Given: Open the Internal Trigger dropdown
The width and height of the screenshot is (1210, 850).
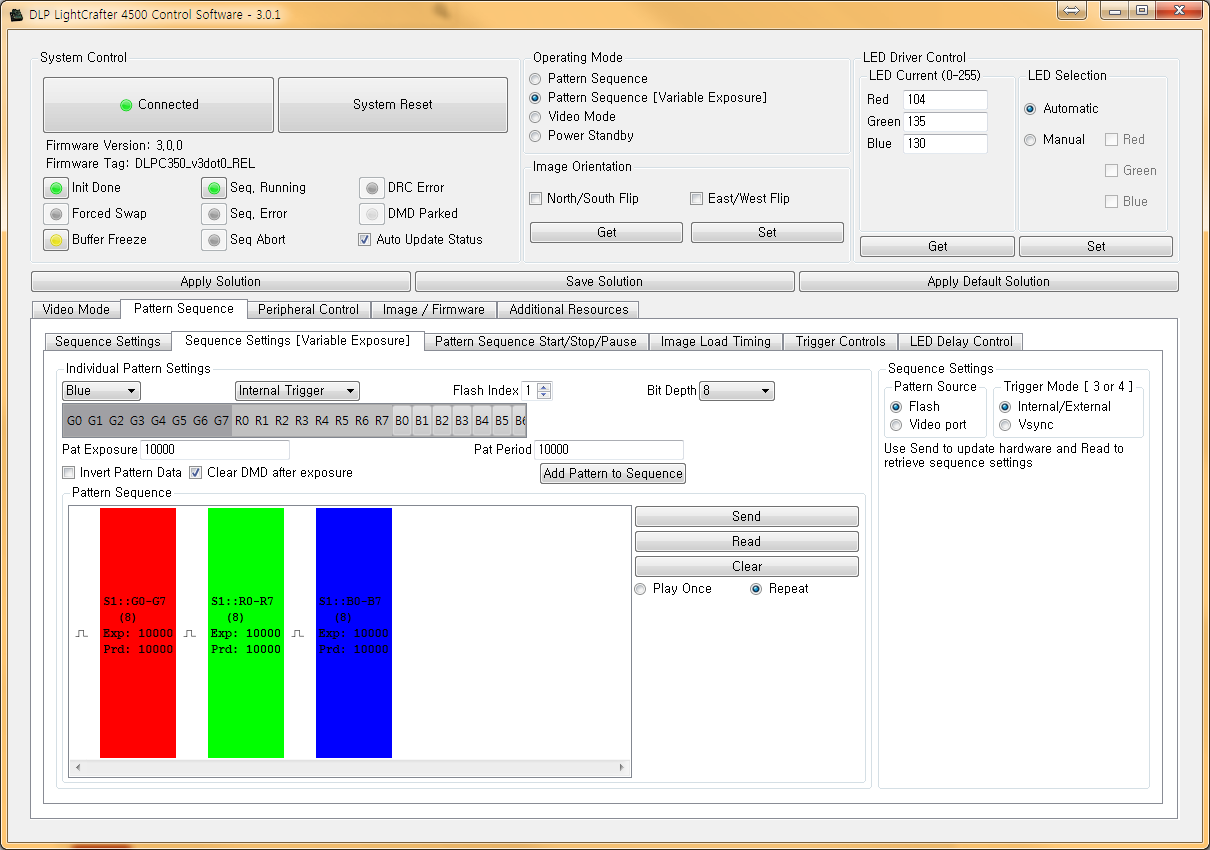Looking at the screenshot, I should 297,391.
